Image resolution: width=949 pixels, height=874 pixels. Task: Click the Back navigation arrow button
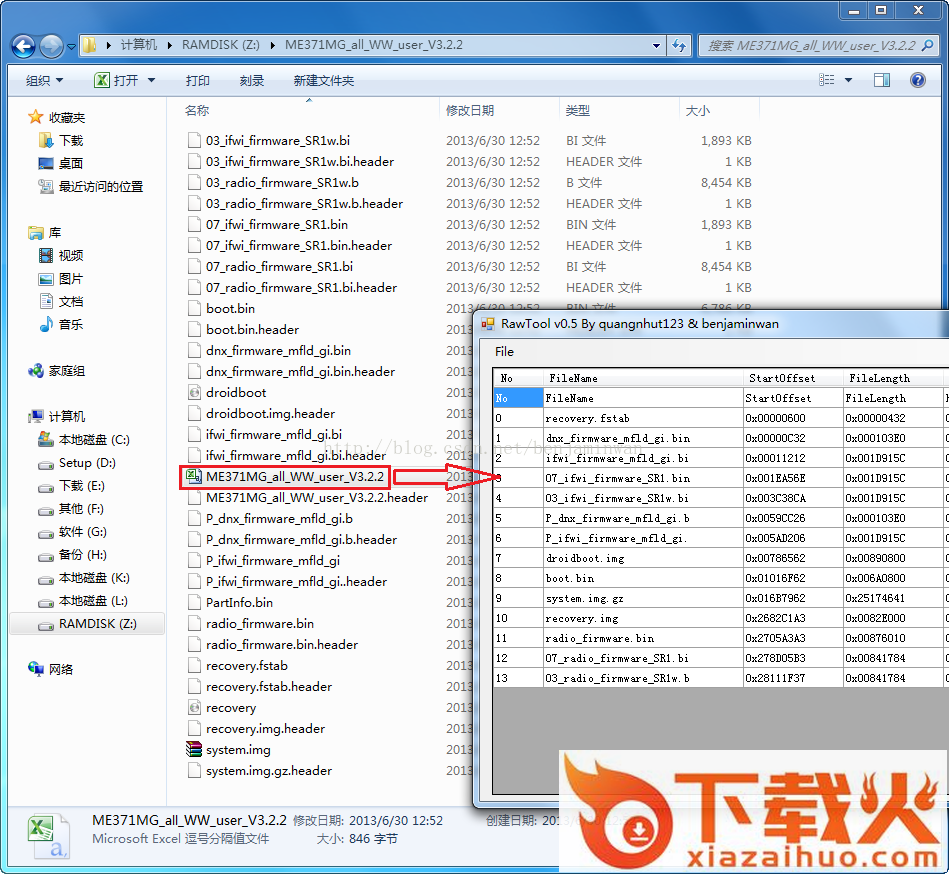(x=24, y=46)
